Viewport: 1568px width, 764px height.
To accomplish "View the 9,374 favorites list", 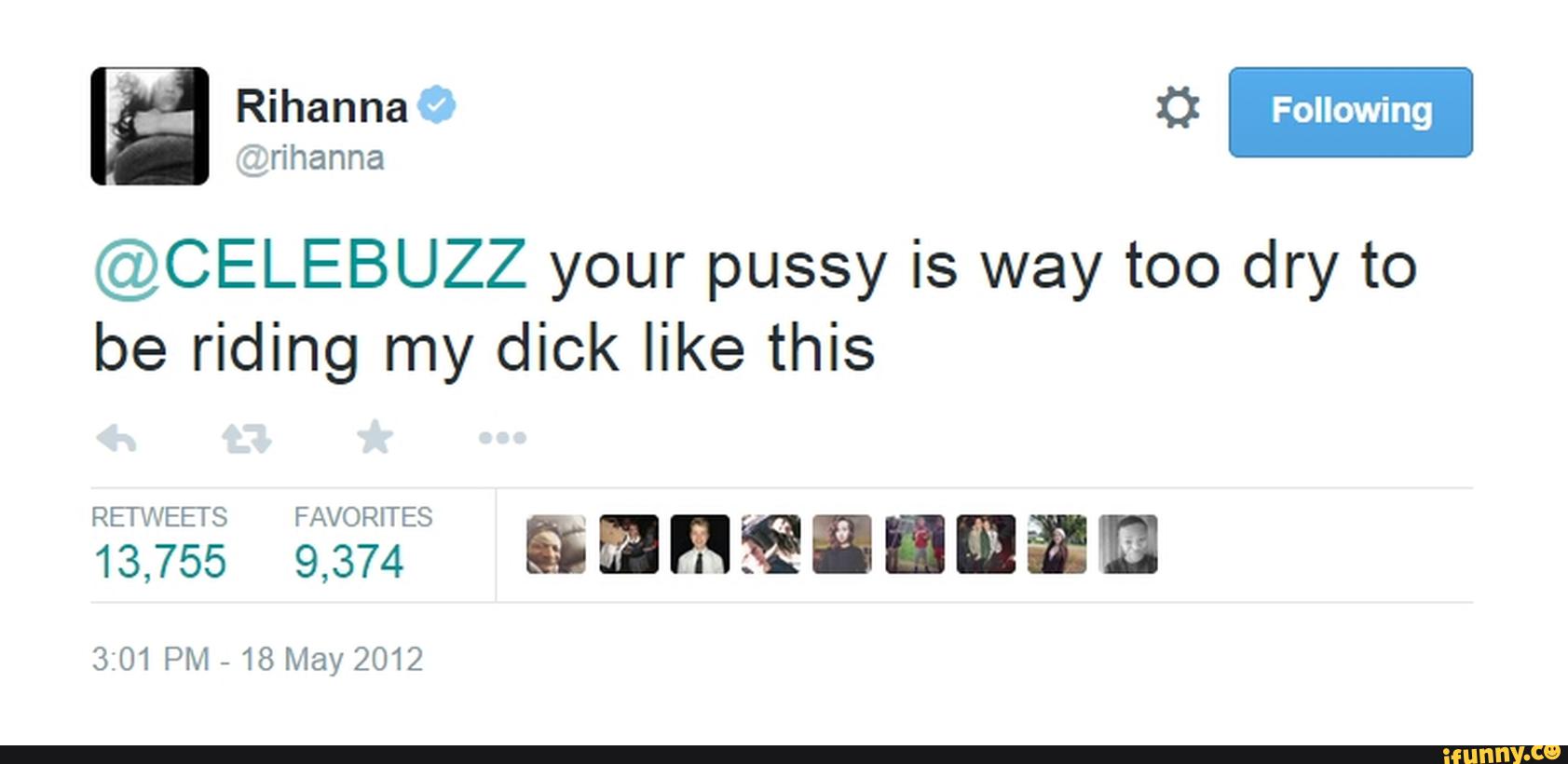I will (x=349, y=562).
